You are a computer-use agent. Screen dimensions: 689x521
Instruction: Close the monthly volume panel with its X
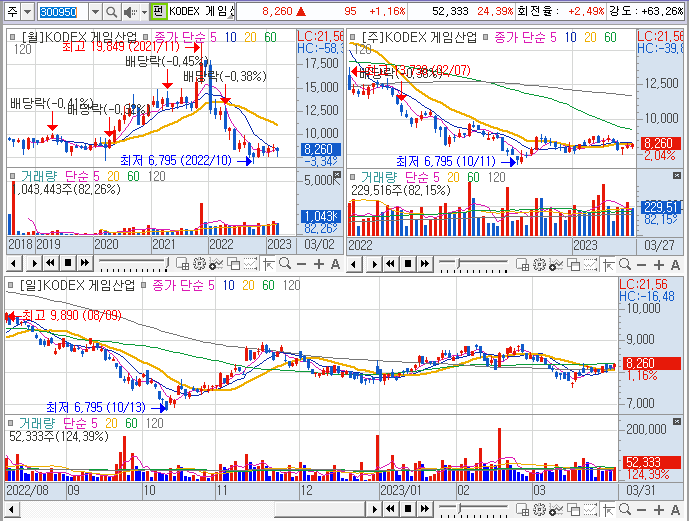pos(337,175)
